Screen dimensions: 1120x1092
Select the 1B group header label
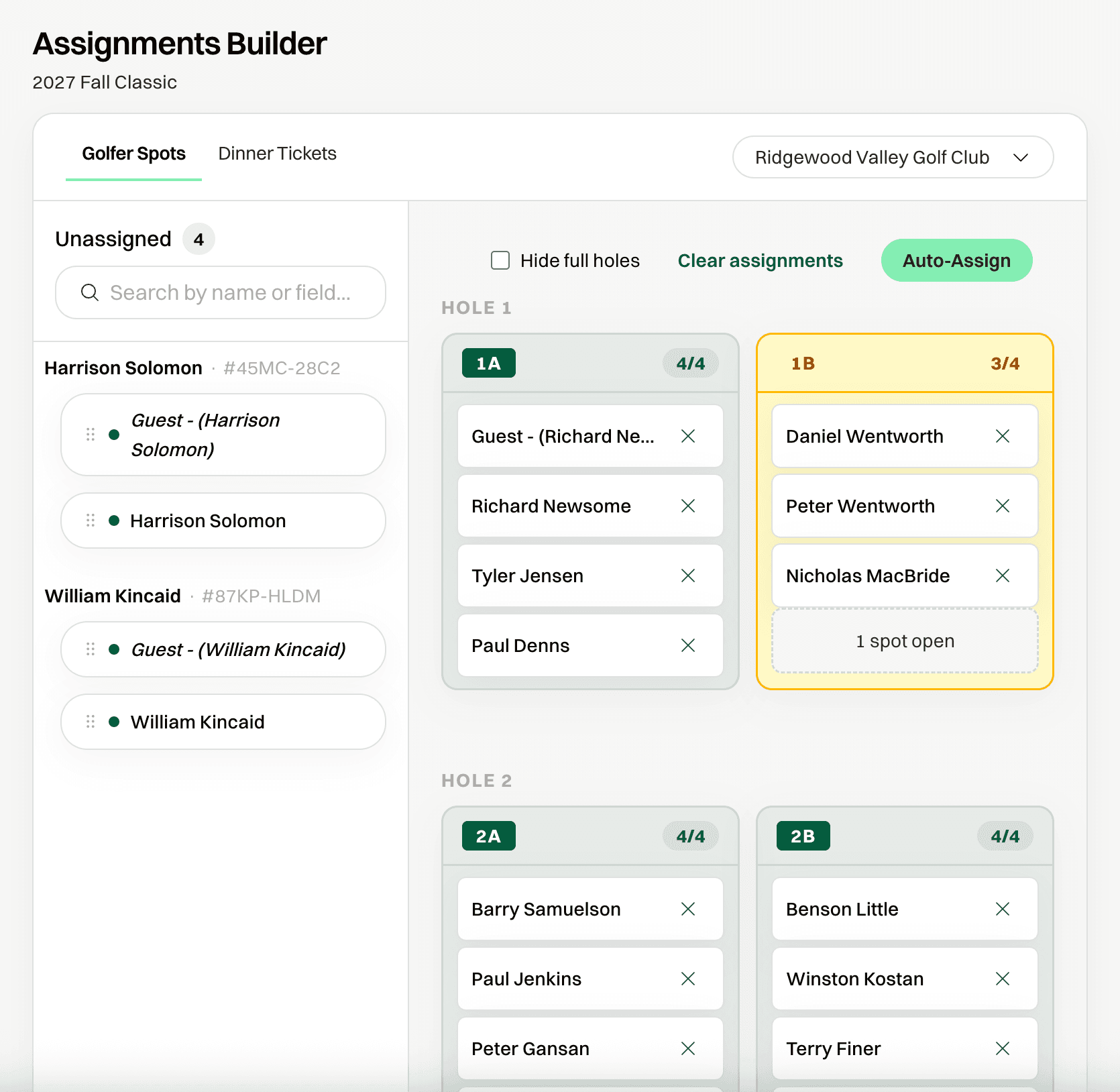[803, 364]
